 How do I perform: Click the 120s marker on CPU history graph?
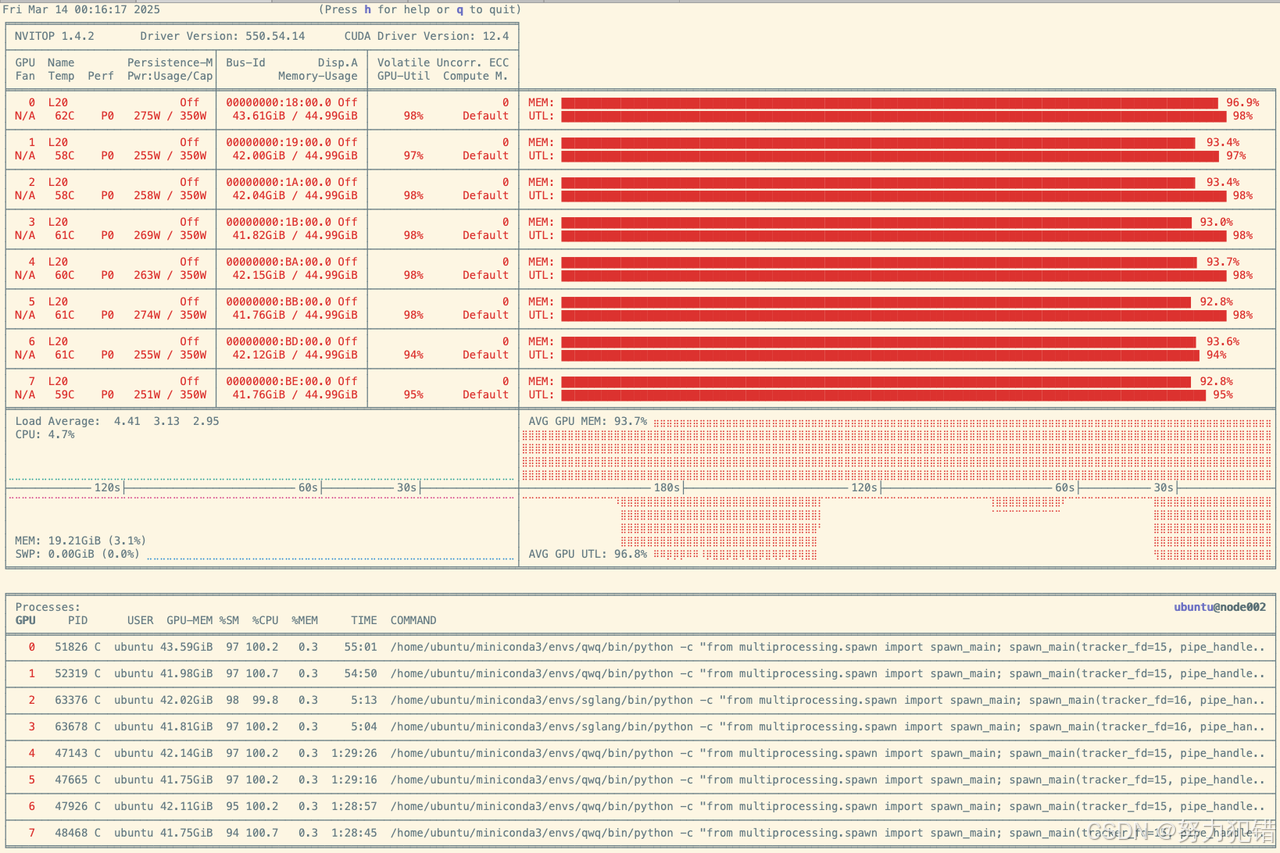tap(108, 488)
